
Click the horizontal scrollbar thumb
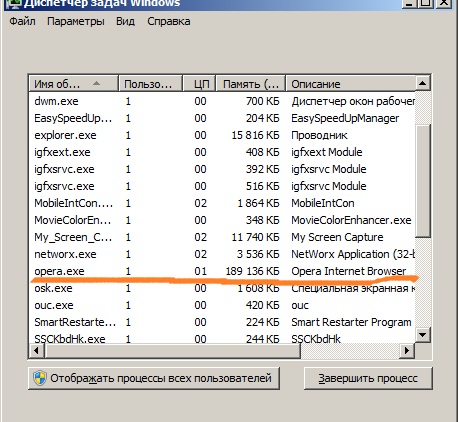point(172,350)
